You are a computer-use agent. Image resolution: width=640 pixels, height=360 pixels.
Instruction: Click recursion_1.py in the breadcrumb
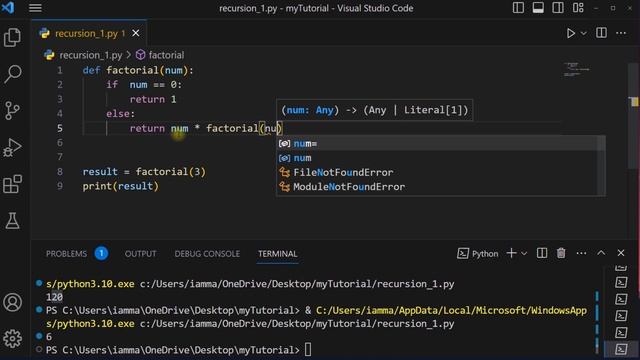pyautogui.click(x=91, y=55)
